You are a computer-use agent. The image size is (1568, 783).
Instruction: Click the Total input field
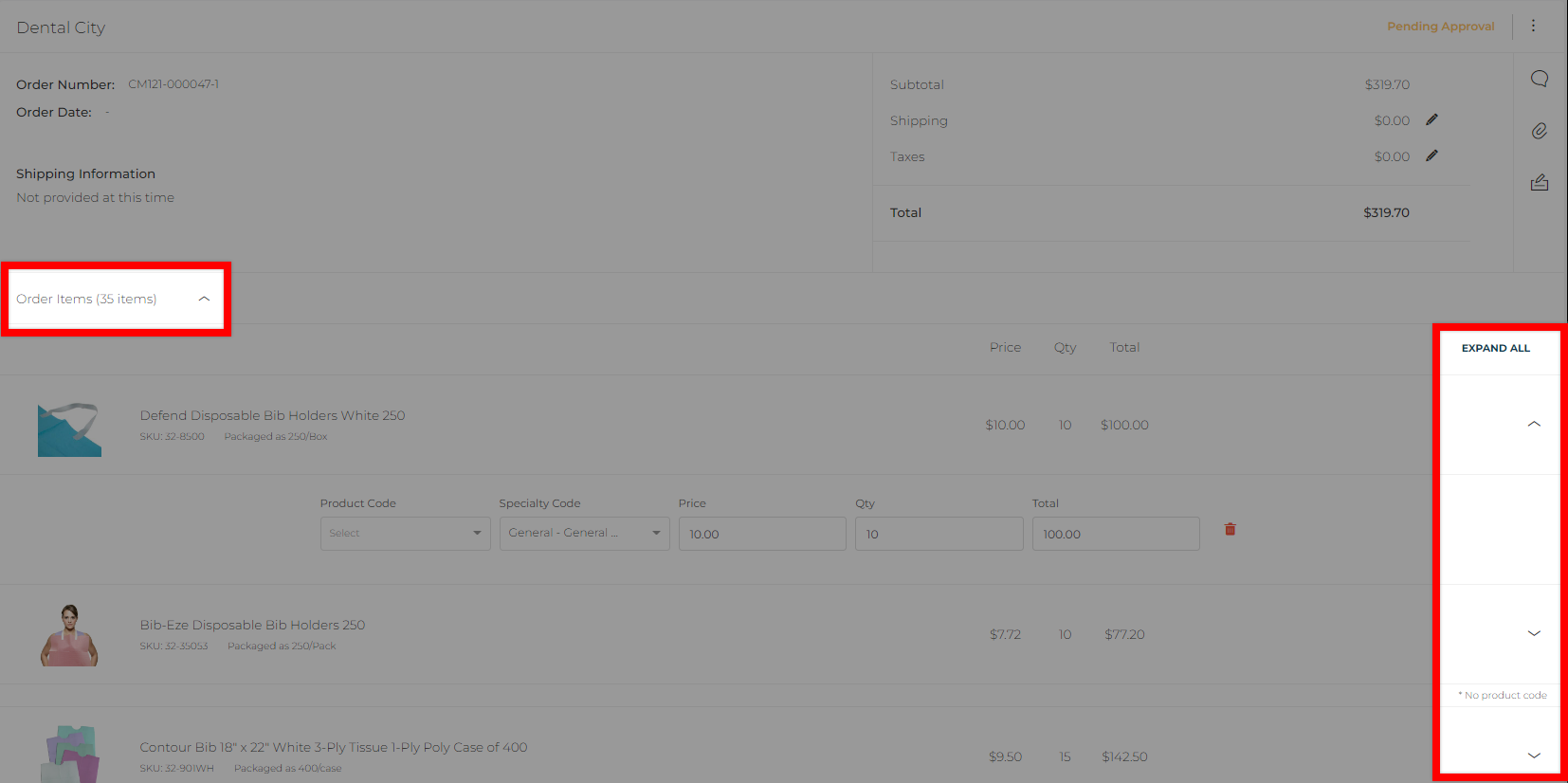1115,534
